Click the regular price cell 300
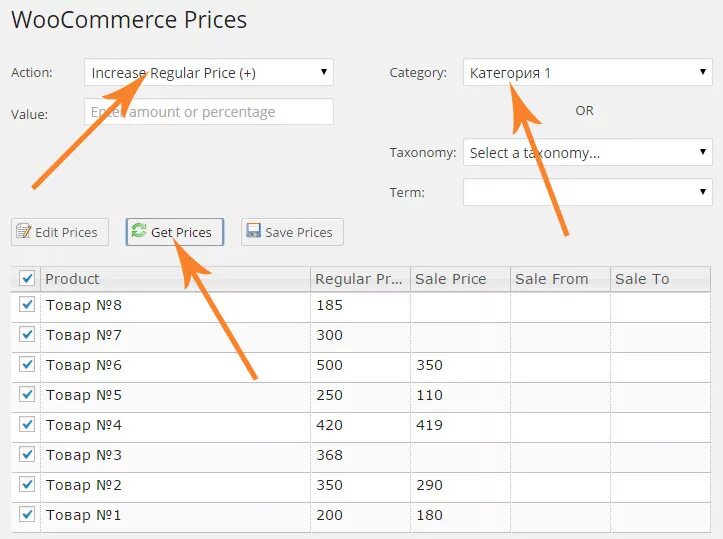723x539 pixels. tap(361, 335)
